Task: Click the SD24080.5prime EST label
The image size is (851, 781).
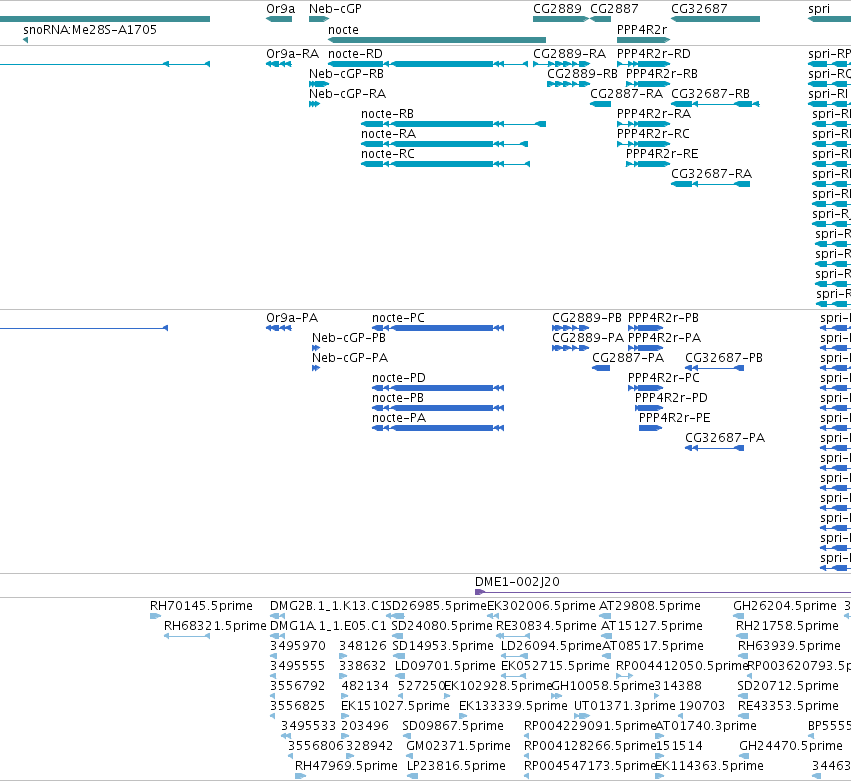Action: 442,626
